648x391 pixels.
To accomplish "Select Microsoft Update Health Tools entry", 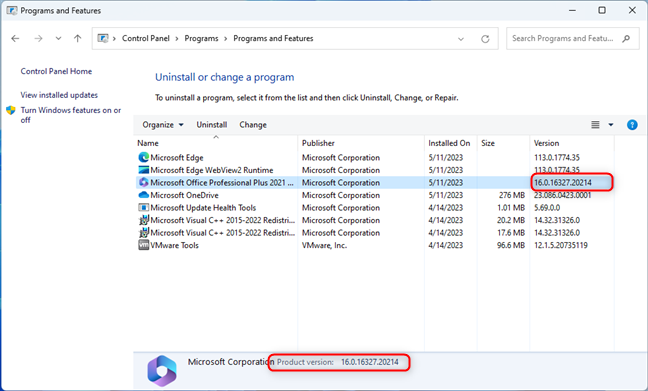I will coord(203,207).
